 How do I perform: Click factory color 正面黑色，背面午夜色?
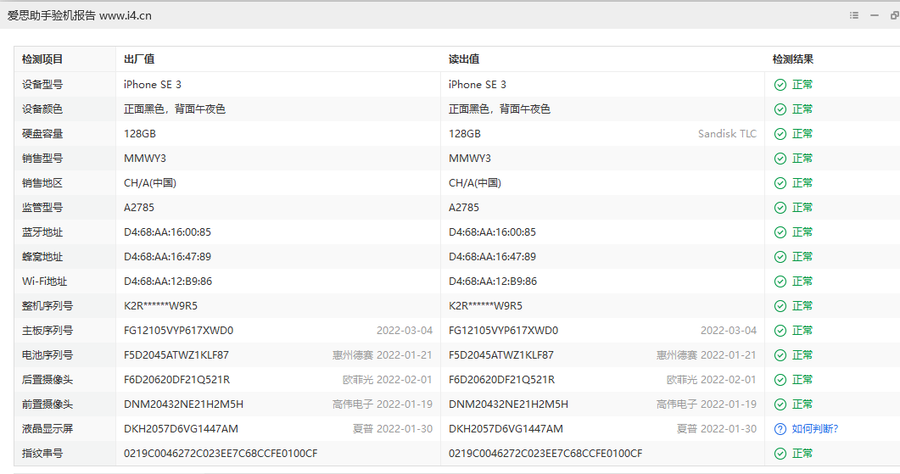click(x=174, y=109)
